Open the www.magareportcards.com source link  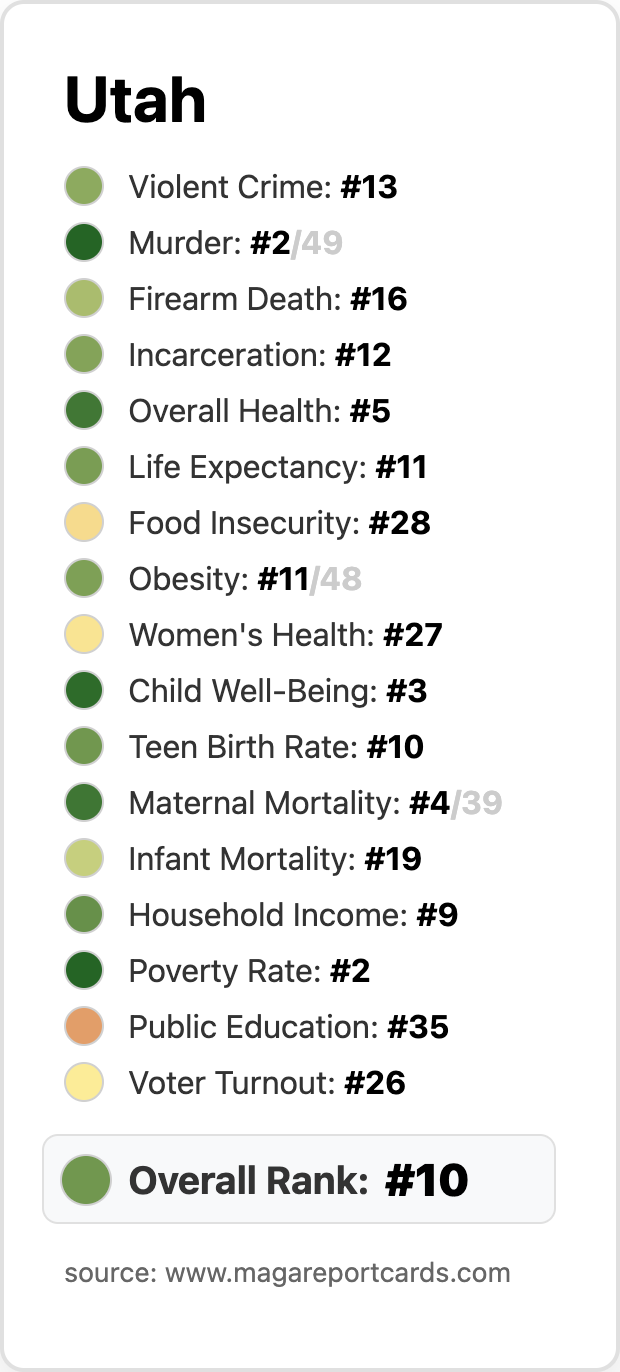pyautogui.click(x=338, y=1273)
